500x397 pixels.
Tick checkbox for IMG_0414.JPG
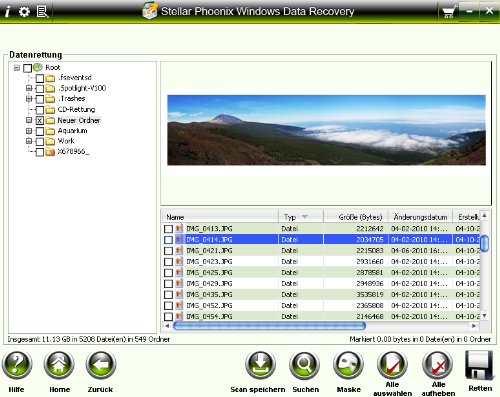pyautogui.click(x=169, y=240)
